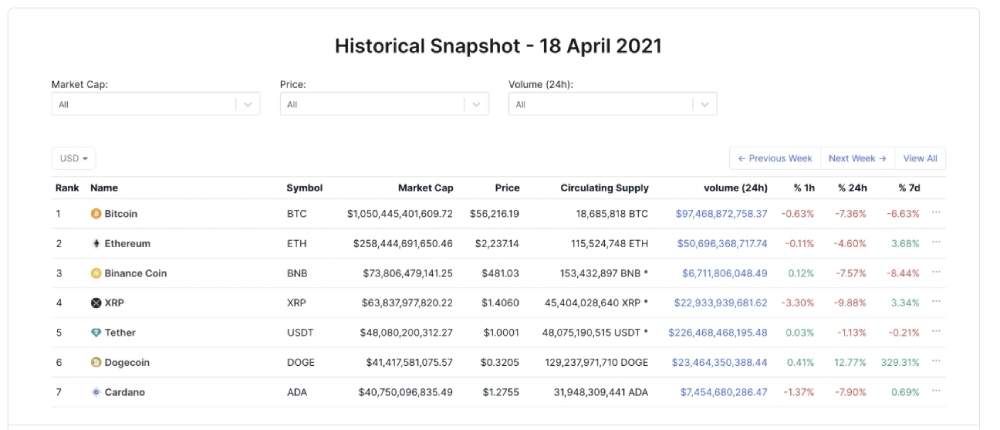Click the XRP logo icon
The width and height of the screenshot is (1000, 430).
point(96,303)
